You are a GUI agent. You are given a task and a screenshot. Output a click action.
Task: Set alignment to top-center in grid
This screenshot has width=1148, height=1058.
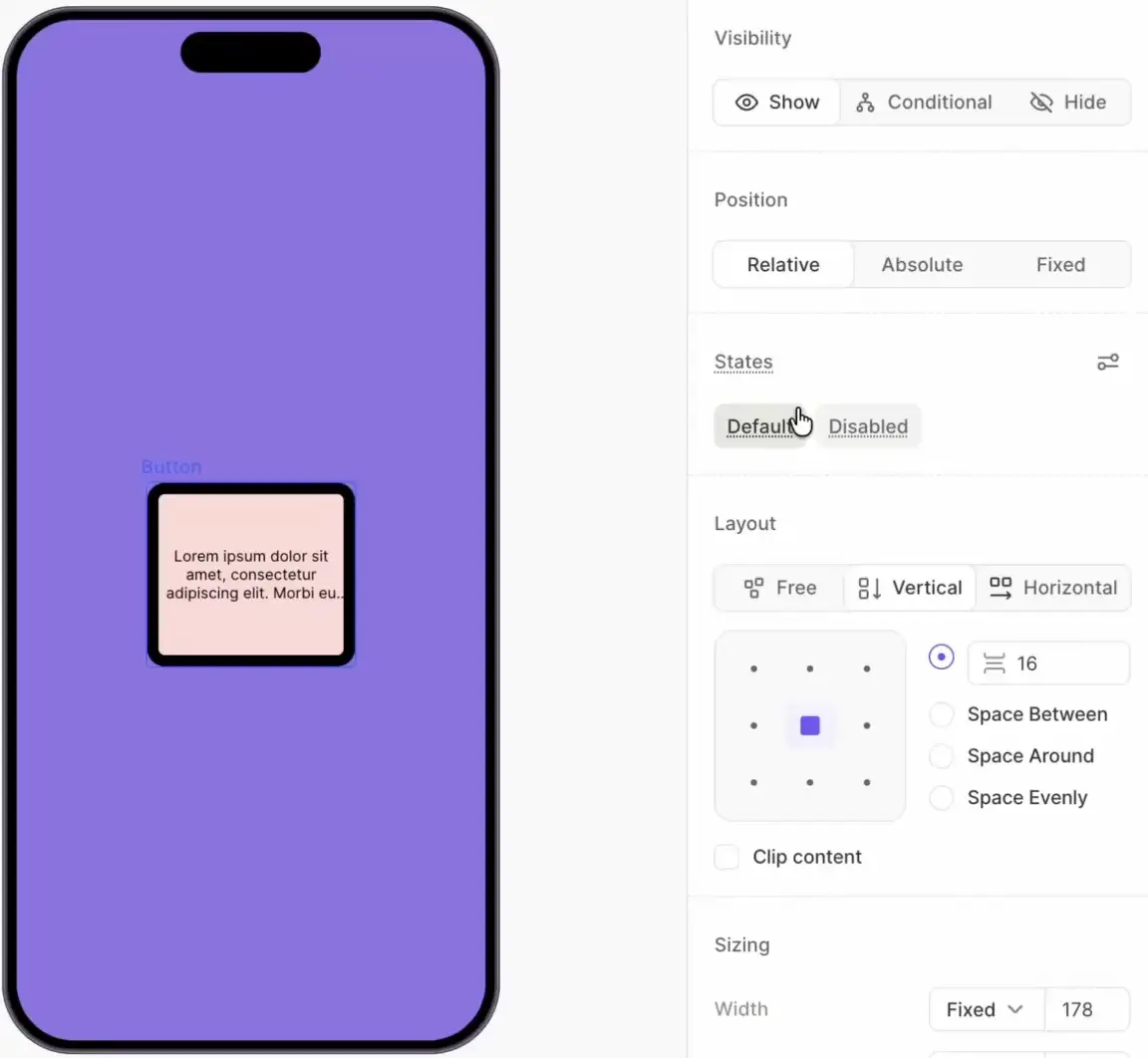(x=810, y=668)
